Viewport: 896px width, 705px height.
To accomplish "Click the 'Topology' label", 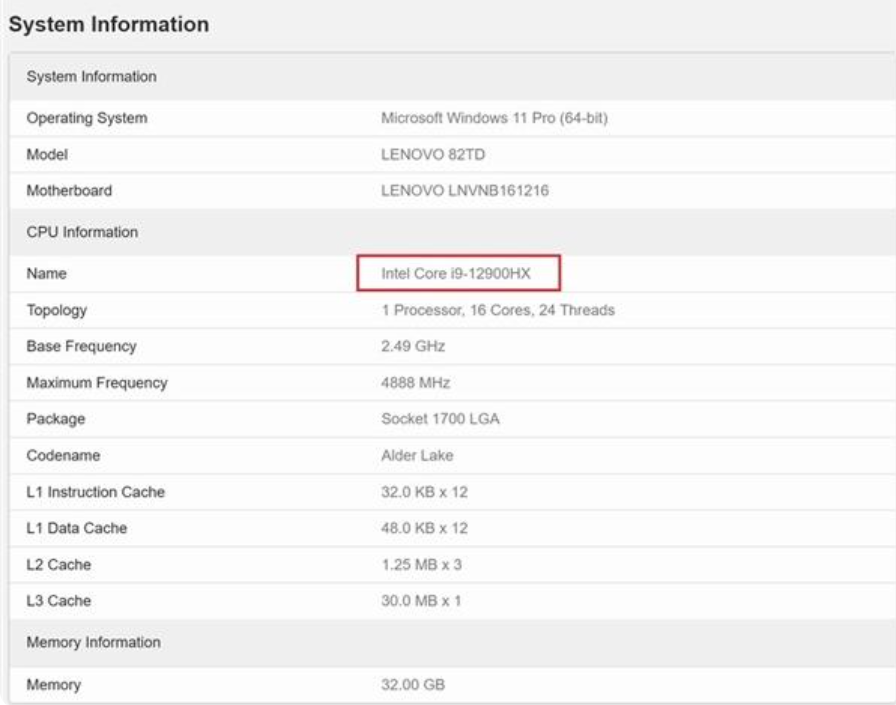I will click(57, 310).
